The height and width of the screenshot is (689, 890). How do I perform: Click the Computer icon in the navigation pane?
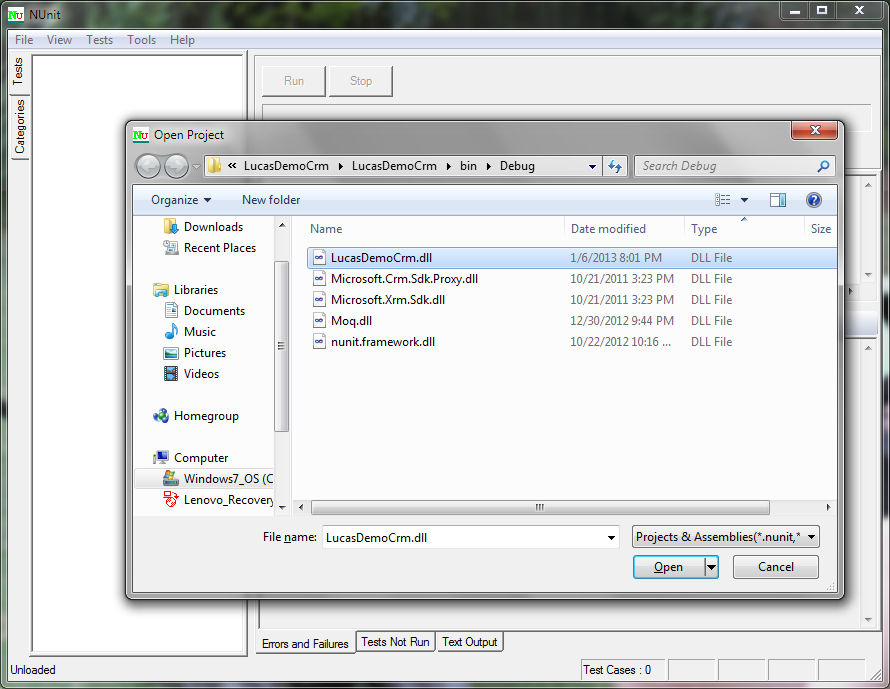point(161,457)
